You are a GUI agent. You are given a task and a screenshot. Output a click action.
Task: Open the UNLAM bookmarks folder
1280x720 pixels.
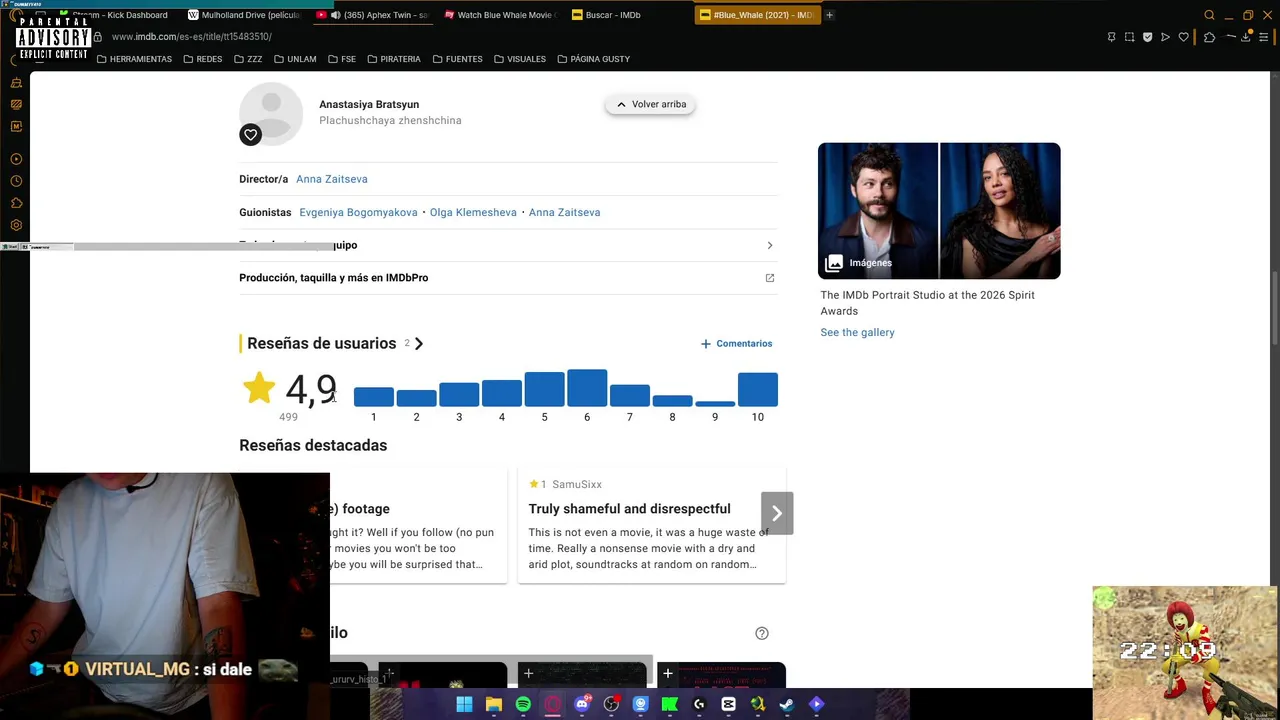[295, 59]
